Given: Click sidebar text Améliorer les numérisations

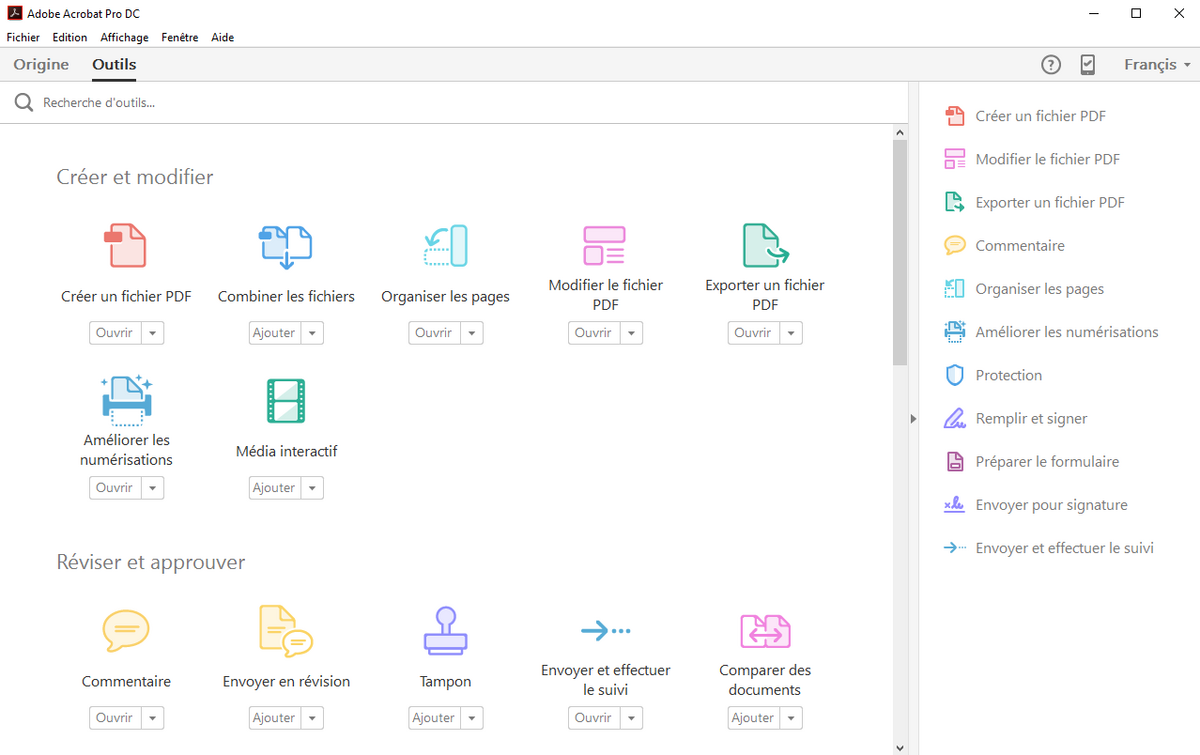Looking at the screenshot, I should click(x=1067, y=332).
